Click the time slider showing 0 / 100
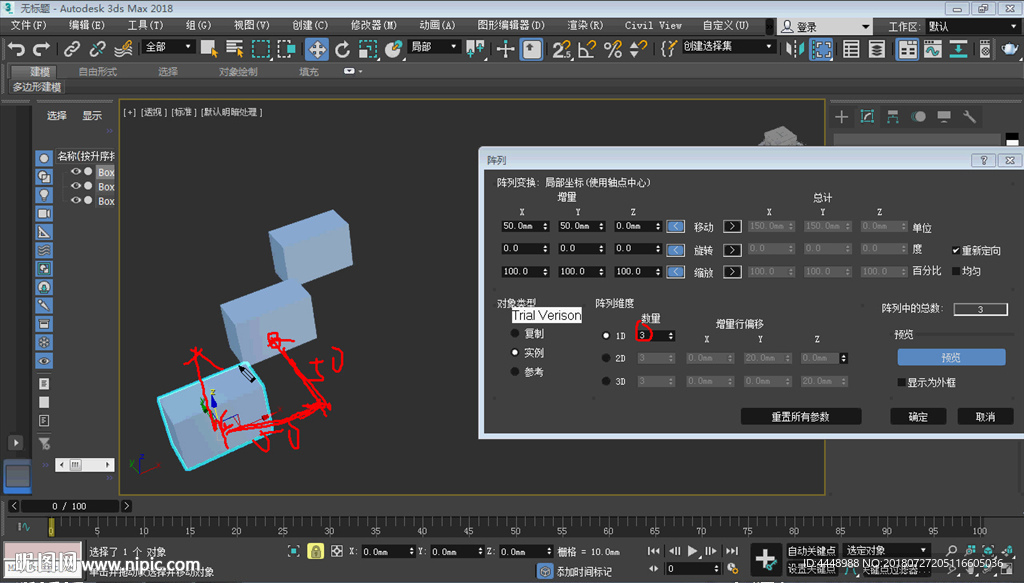The height and width of the screenshot is (583, 1024). click(x=70, y=506)
